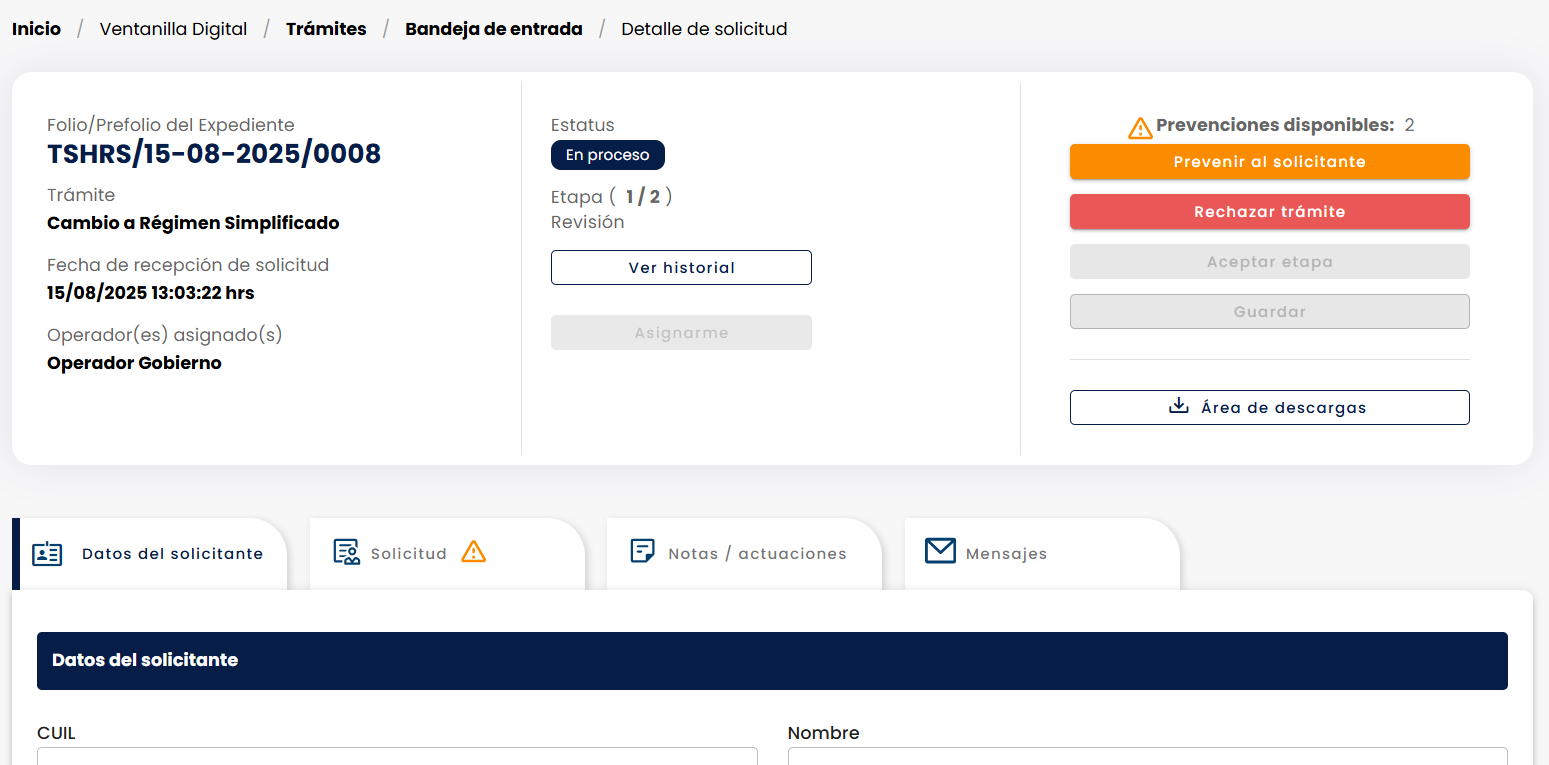
Task: Click the folio TSHRS/15-08-2025/0008
Action: (x=214, y=154)
